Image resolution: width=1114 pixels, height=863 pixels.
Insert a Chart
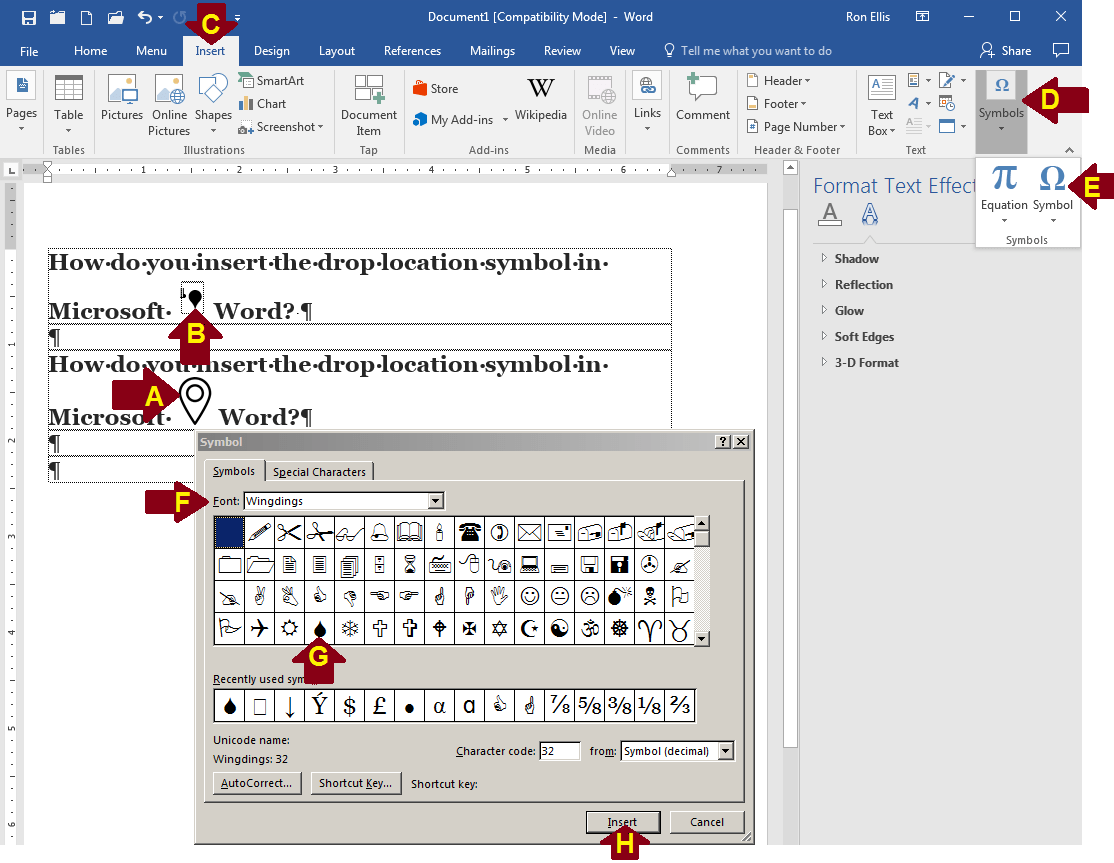point(263,104)
